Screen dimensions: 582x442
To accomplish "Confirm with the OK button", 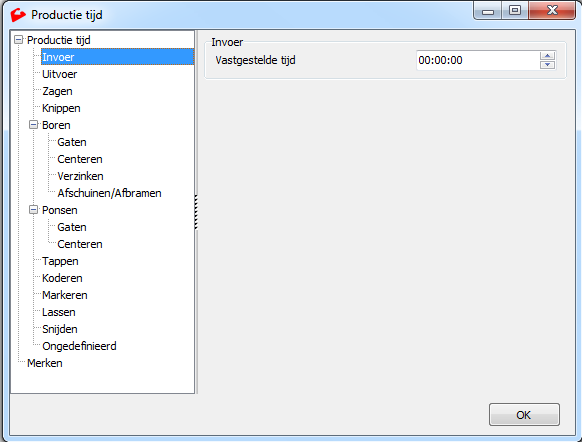I will [x=524, y=415].
